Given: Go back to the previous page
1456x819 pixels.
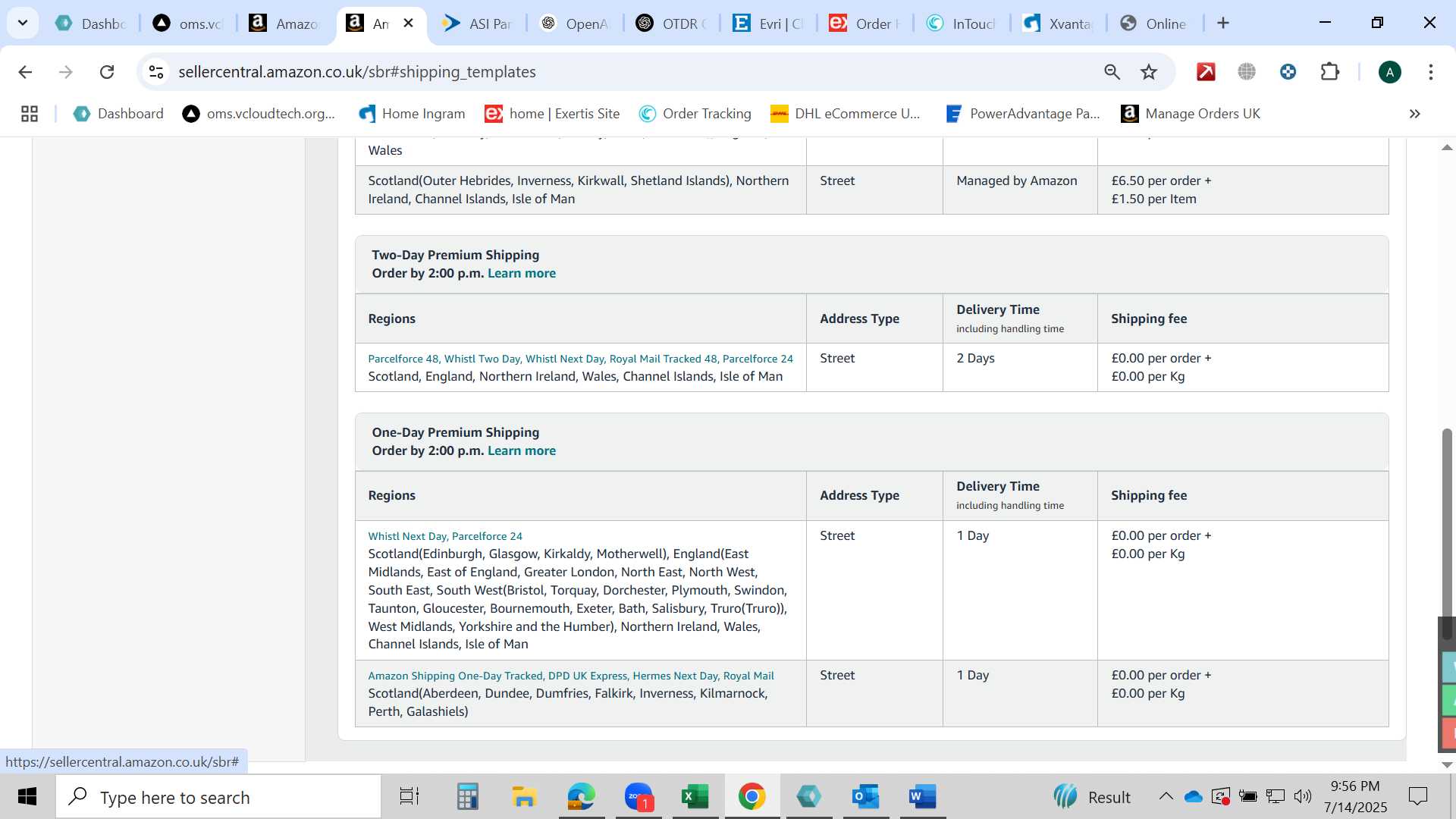Looking at the screenshot, I should point(25,72).
